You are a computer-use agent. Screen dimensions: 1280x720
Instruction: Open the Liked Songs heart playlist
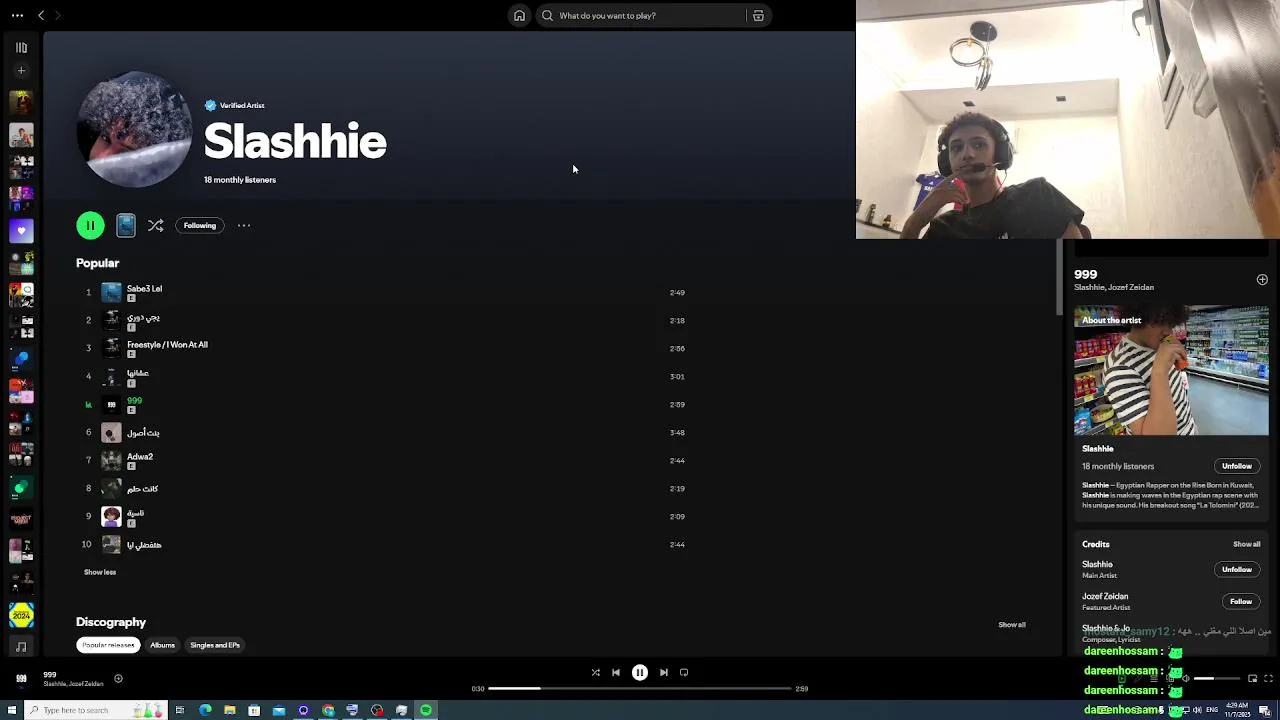click(21, 230)
